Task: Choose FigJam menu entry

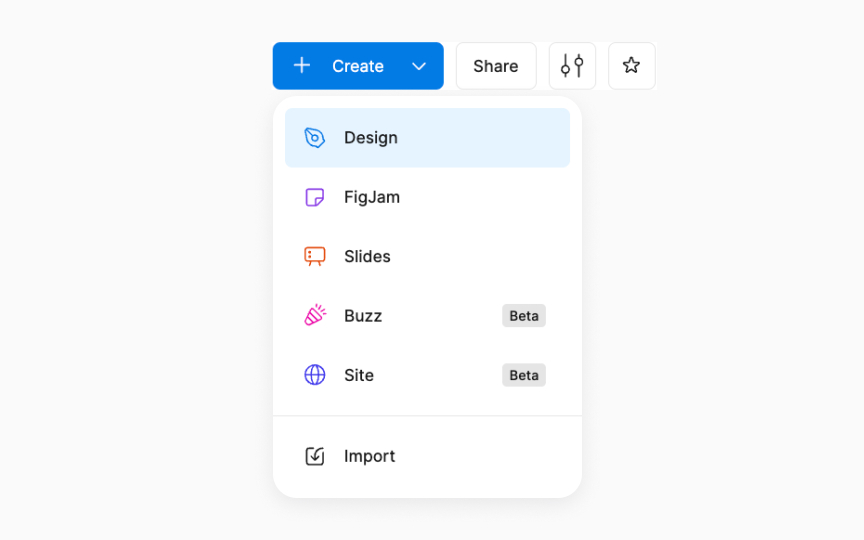Action: tap(427, 197)
